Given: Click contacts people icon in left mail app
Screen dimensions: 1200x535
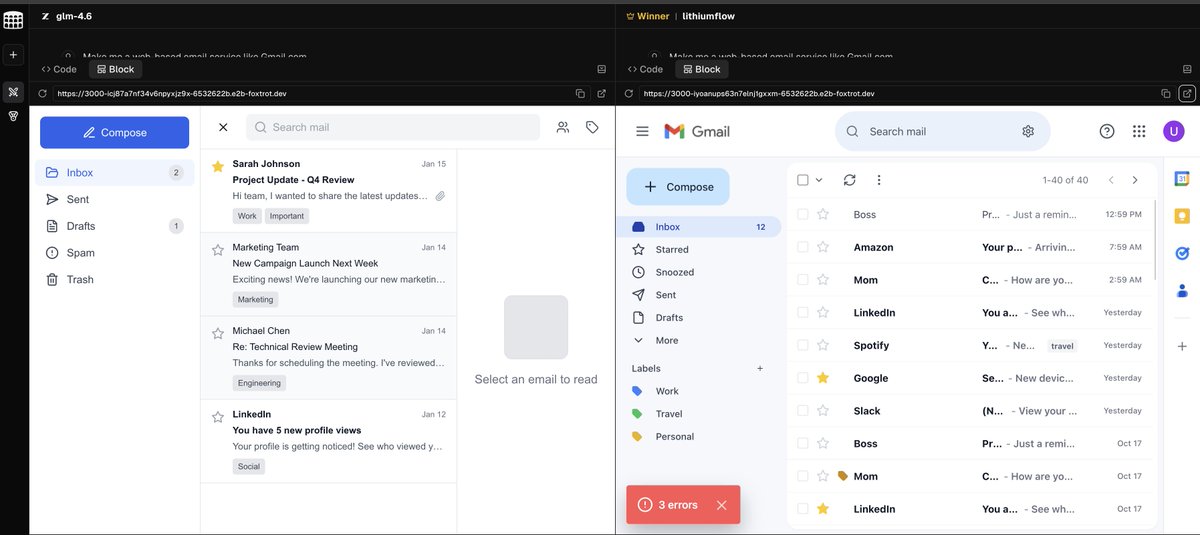Looking at the screenshot, I should pos(563,127).
